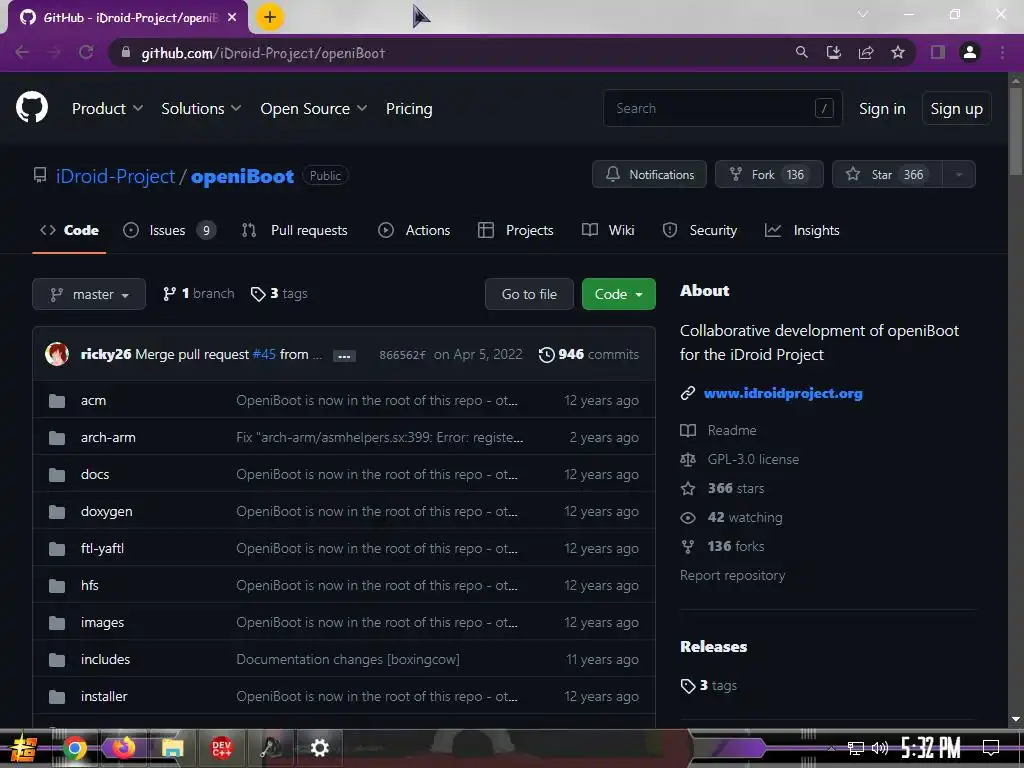The image size is (1024, 768).
Task: Open File Explorer from the taskbar
Action: (x=172, y=748)
